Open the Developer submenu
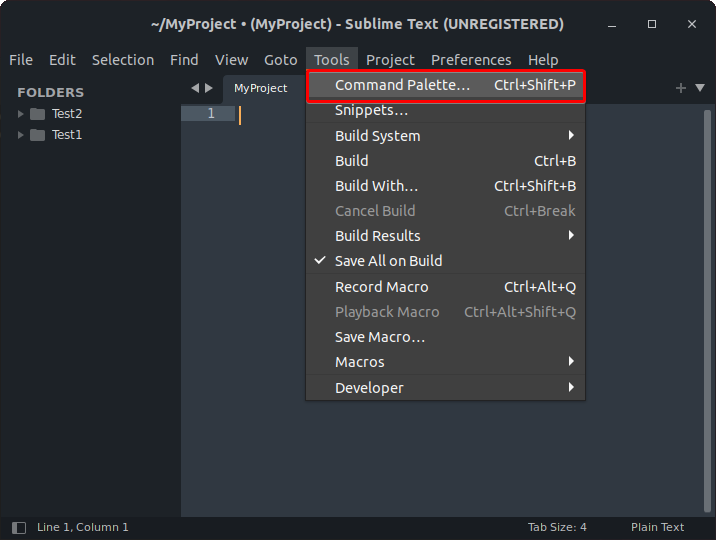Image resolution: width=716 pixels, height=540 pixels. [x=445, y=388]
